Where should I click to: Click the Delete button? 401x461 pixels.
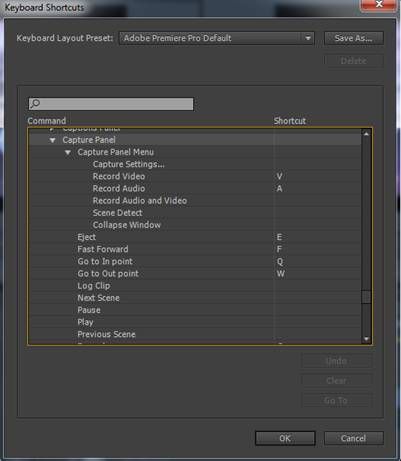click(x=354, y=61)
